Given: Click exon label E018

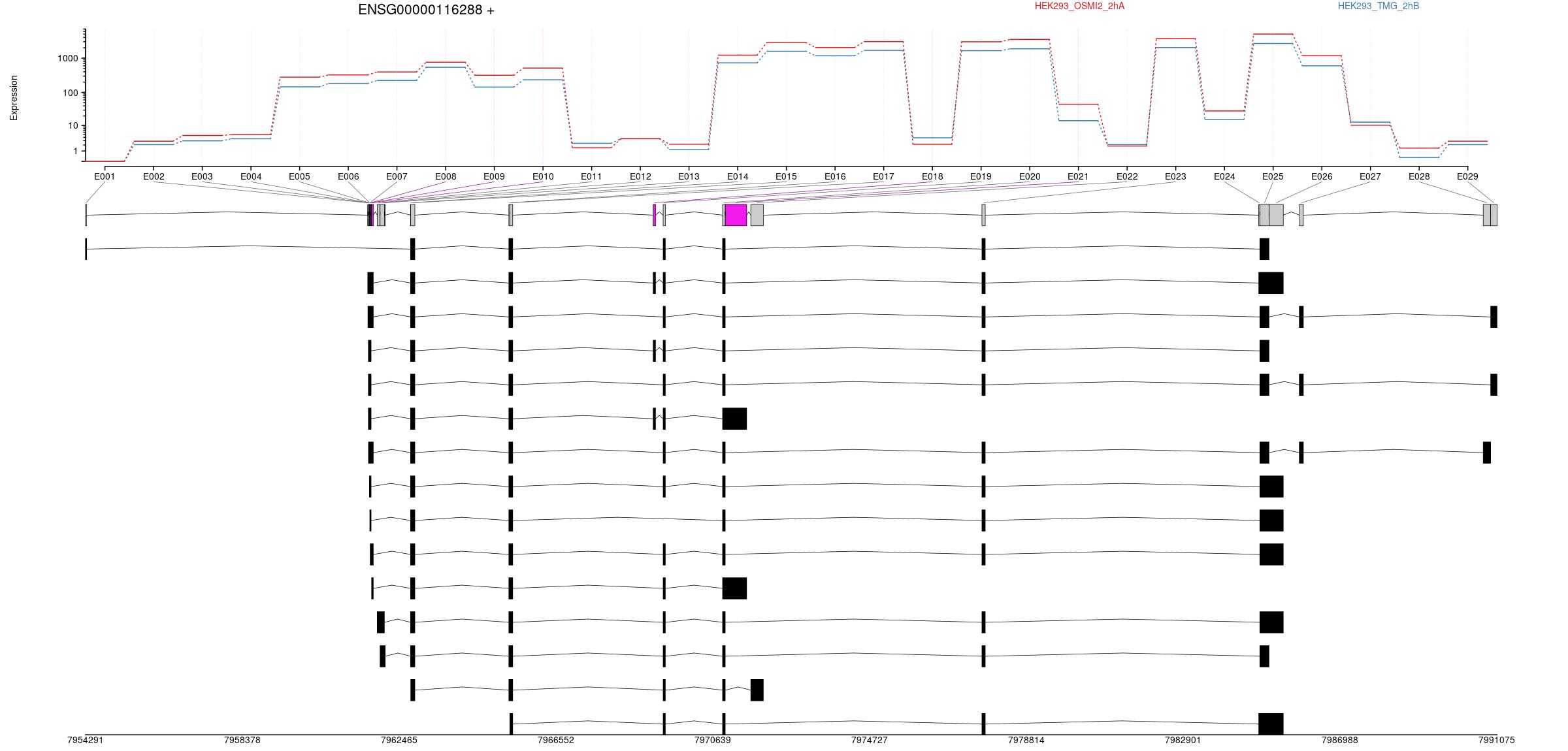Looking at the screenshot, I should pyautogui.click(x=932, y=176).
